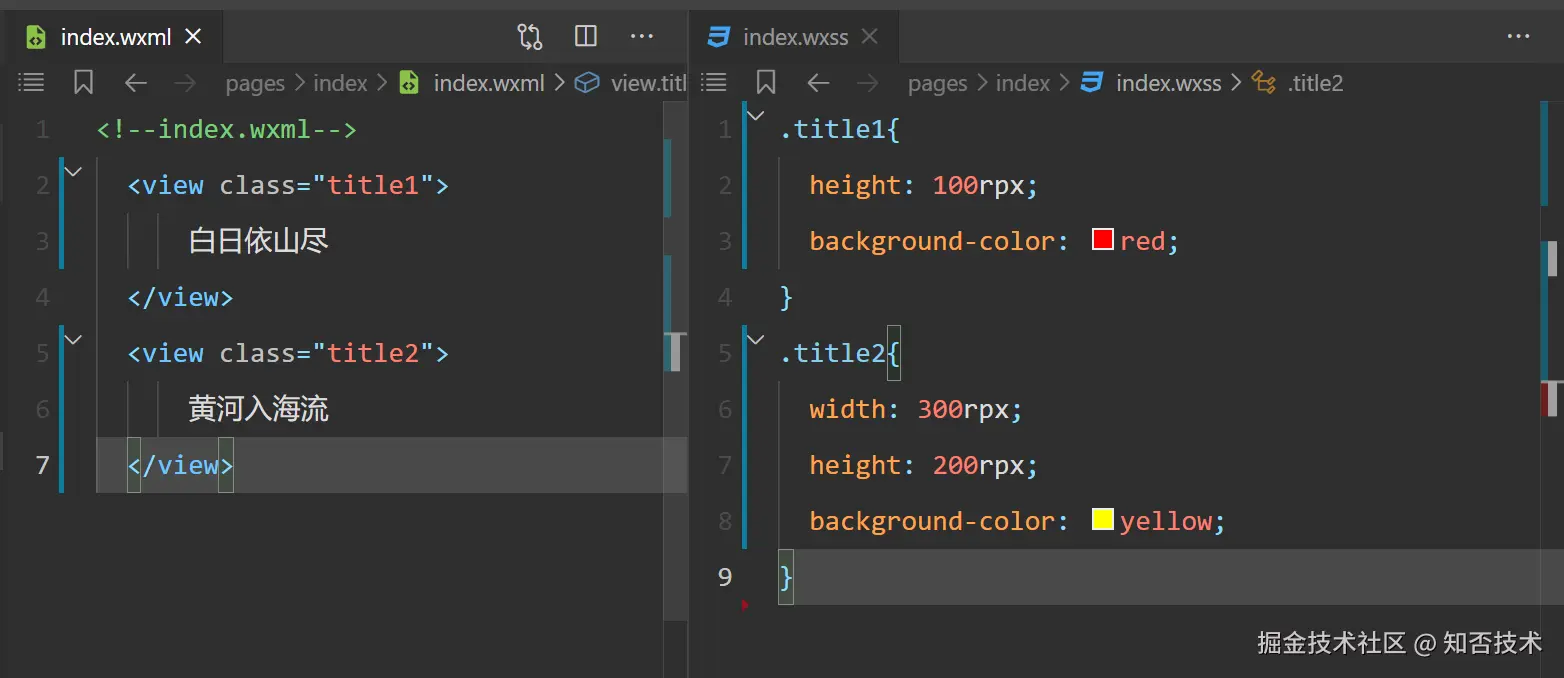
Task: Close the index.wxss tab
Action: (870, 37)
